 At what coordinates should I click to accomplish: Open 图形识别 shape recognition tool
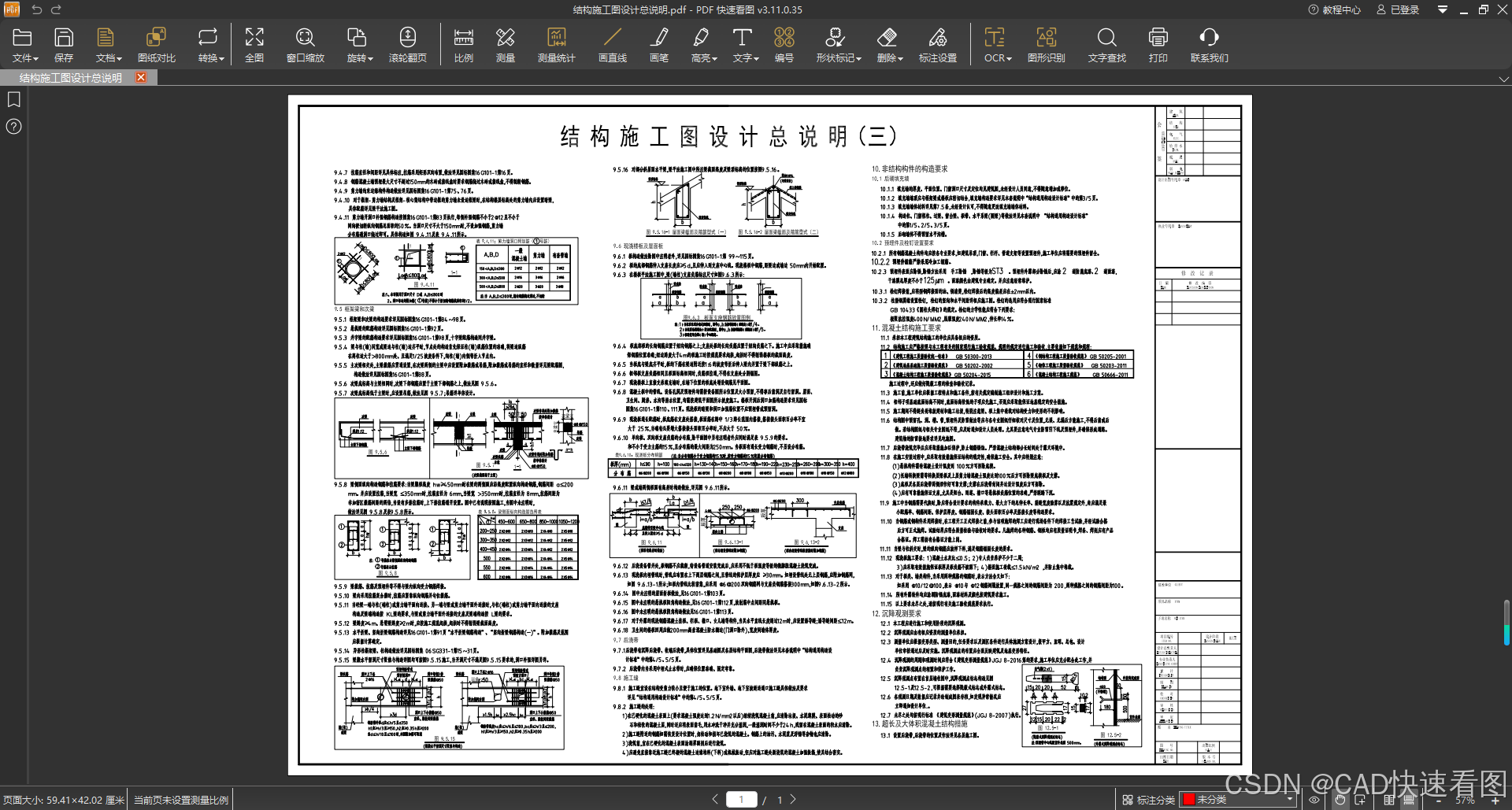[1046, 45]
